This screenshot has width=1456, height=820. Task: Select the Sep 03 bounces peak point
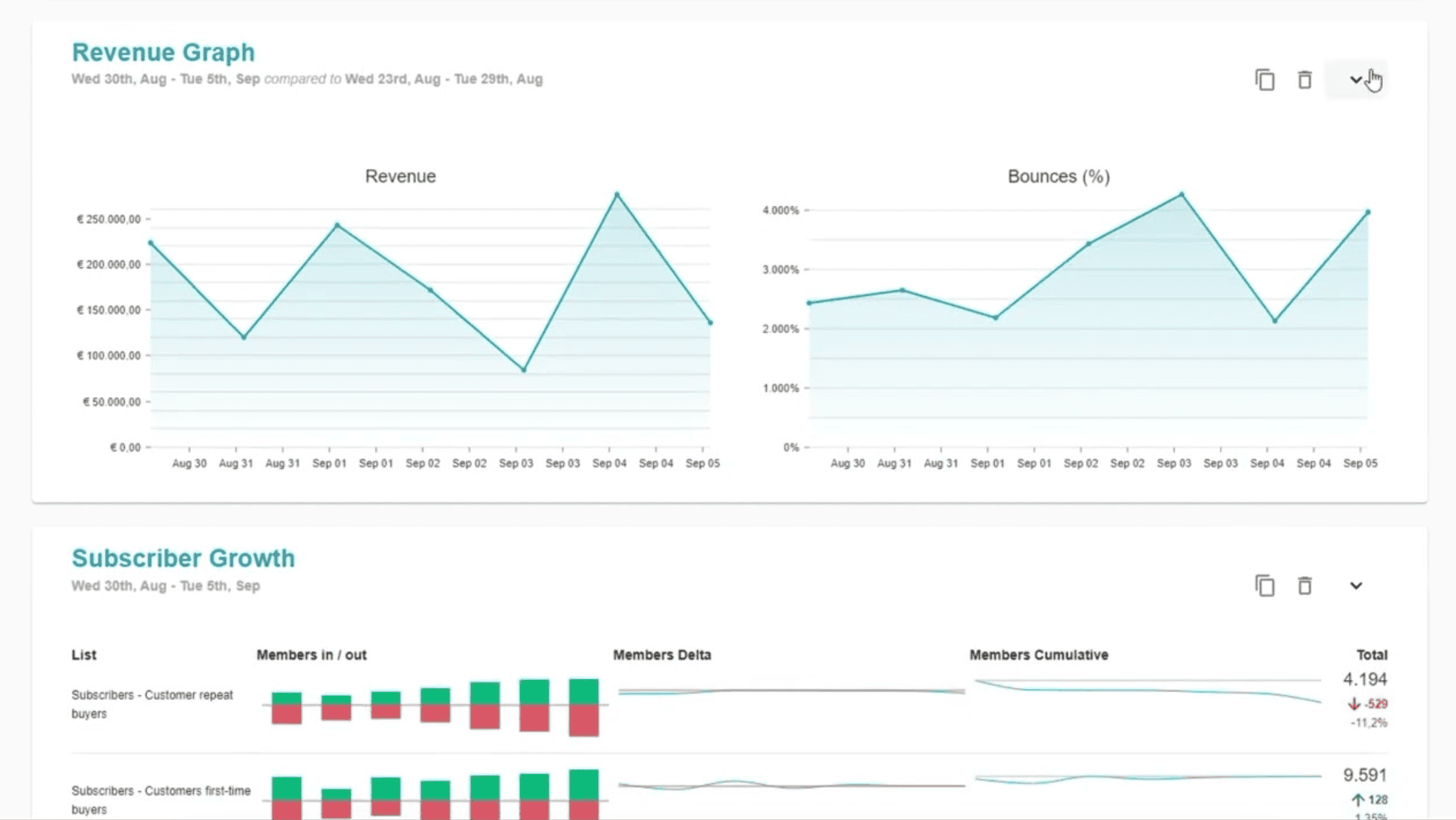pyautogui.click(x=1181, y=194)
